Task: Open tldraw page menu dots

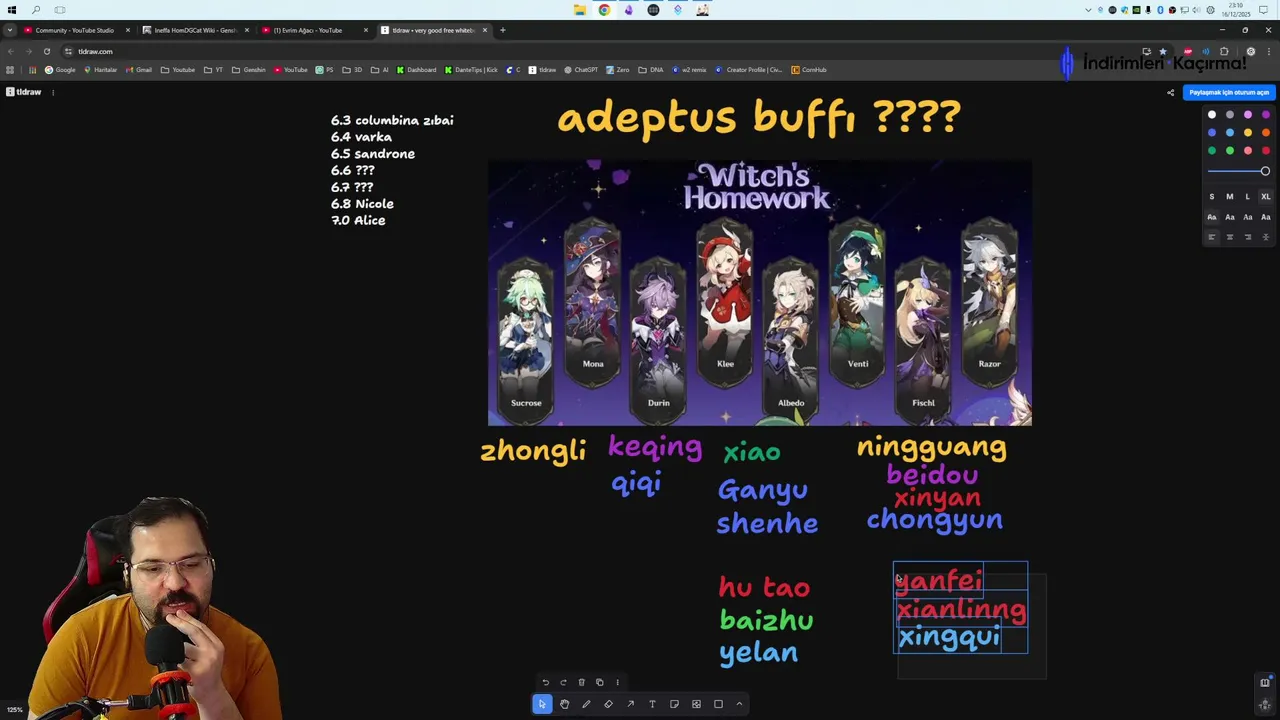Action: click(x=53, y=92)
